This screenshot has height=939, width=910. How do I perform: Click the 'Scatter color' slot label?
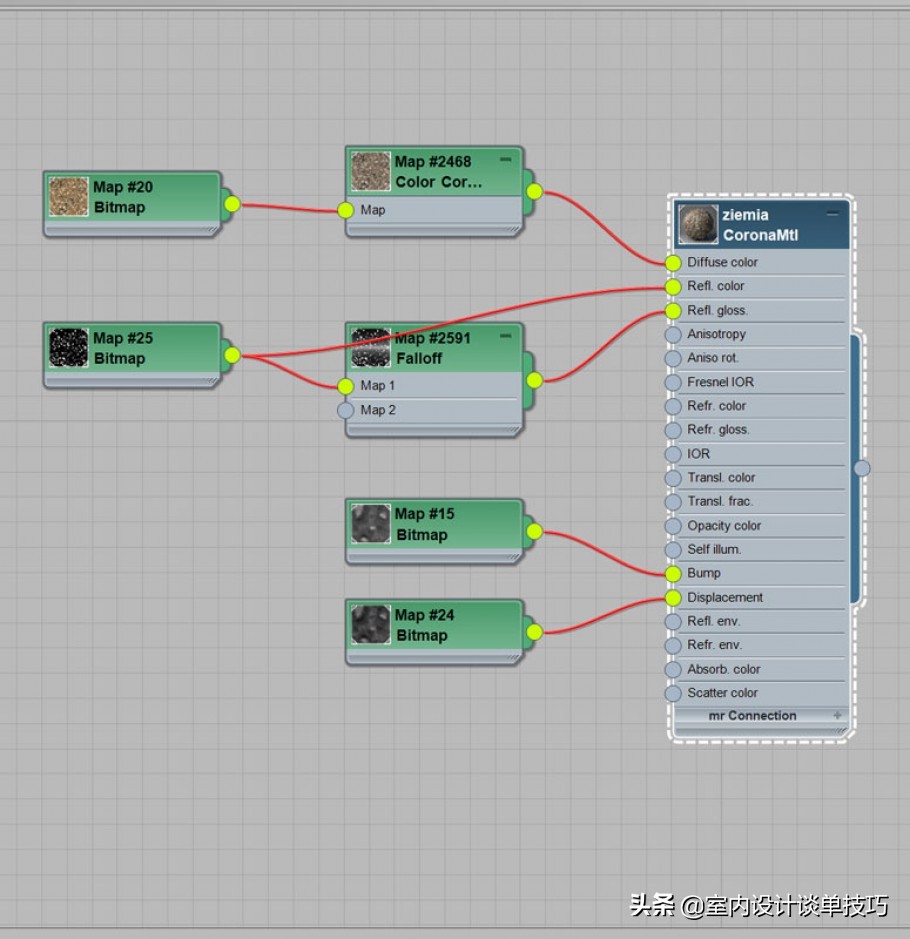[723, 693]
